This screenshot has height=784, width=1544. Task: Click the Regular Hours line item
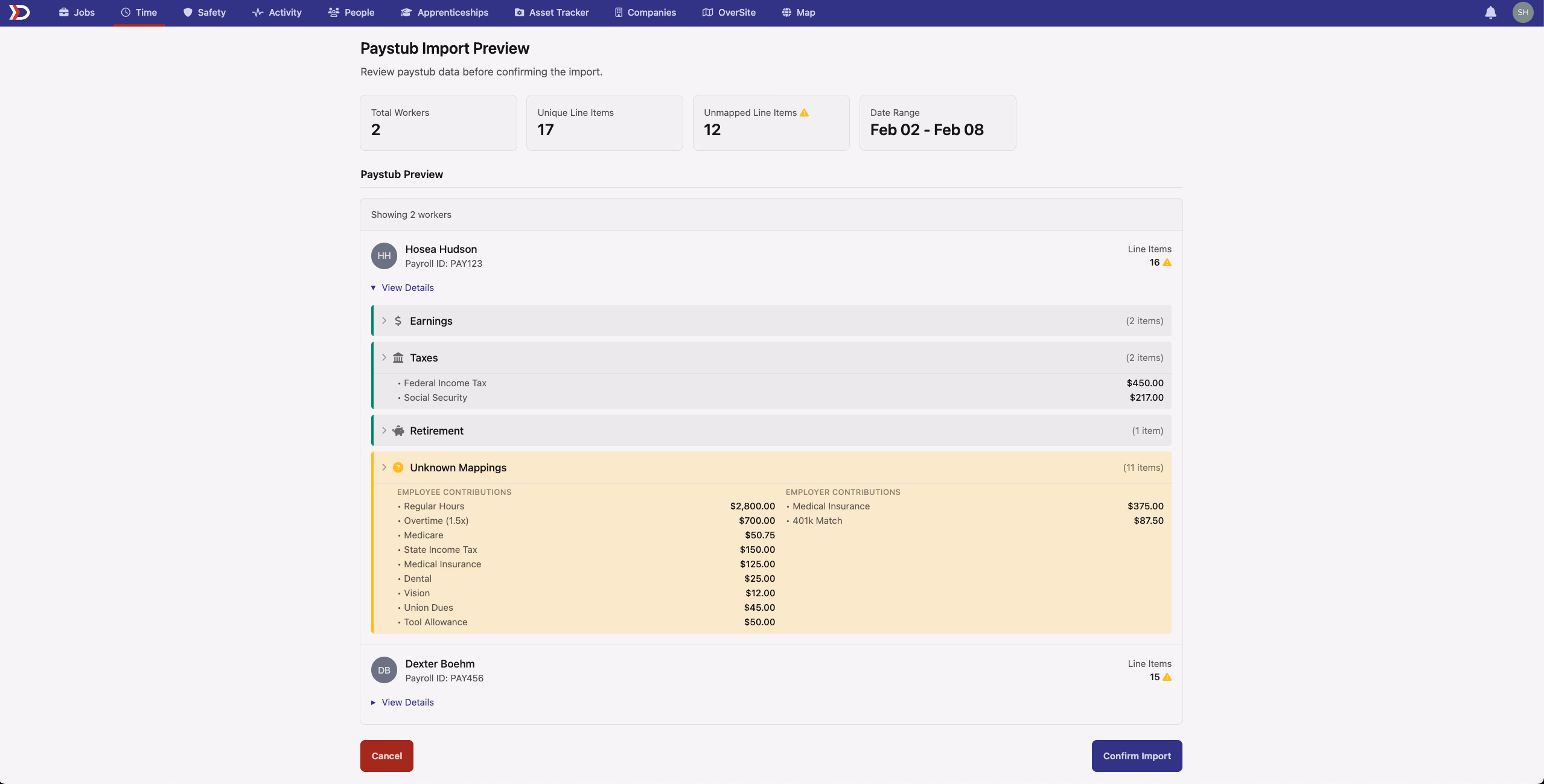(586, 506)
